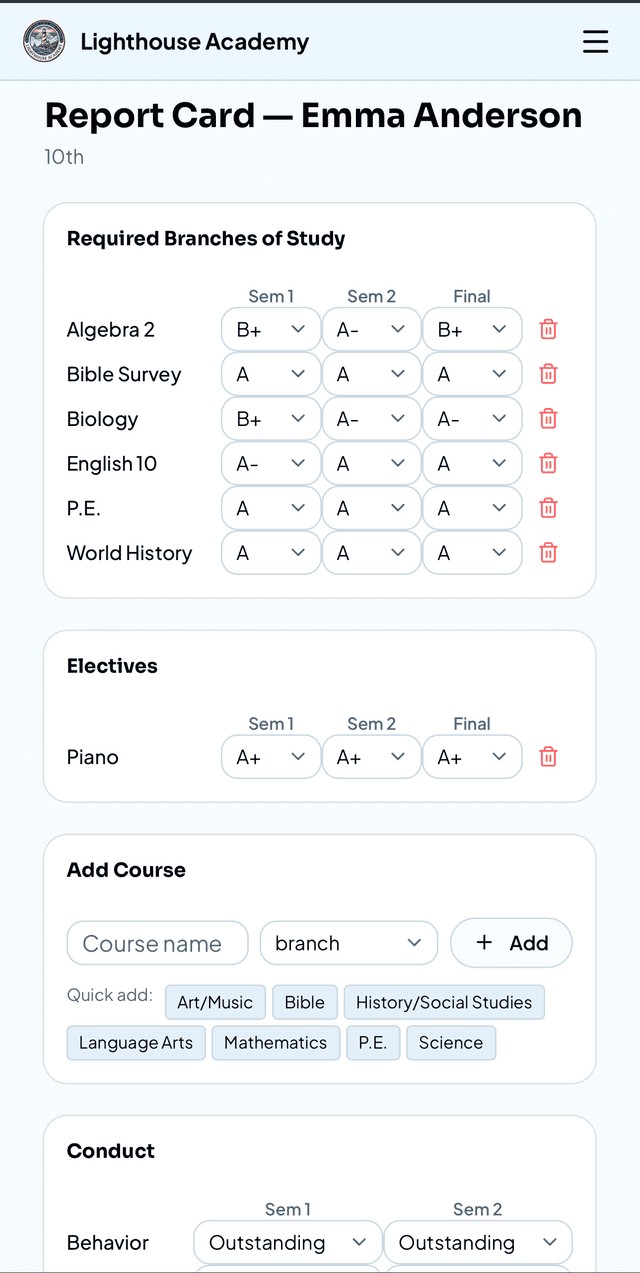Delete the Algebra 2 course
The height and width of the screenshot is (1273, 640).
548,329
